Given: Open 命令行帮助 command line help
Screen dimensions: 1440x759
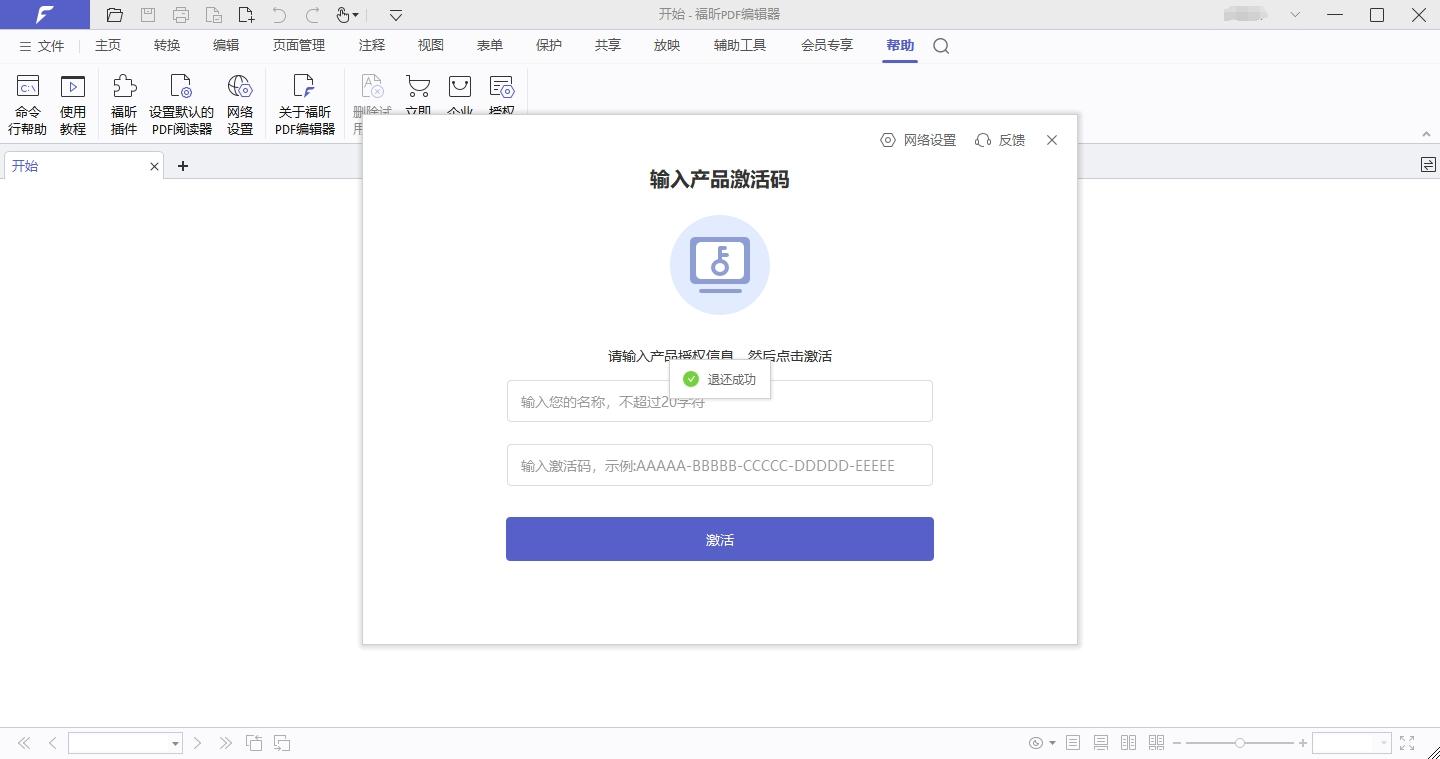Looking at the screenshot, I should click(x=28, y=104).
